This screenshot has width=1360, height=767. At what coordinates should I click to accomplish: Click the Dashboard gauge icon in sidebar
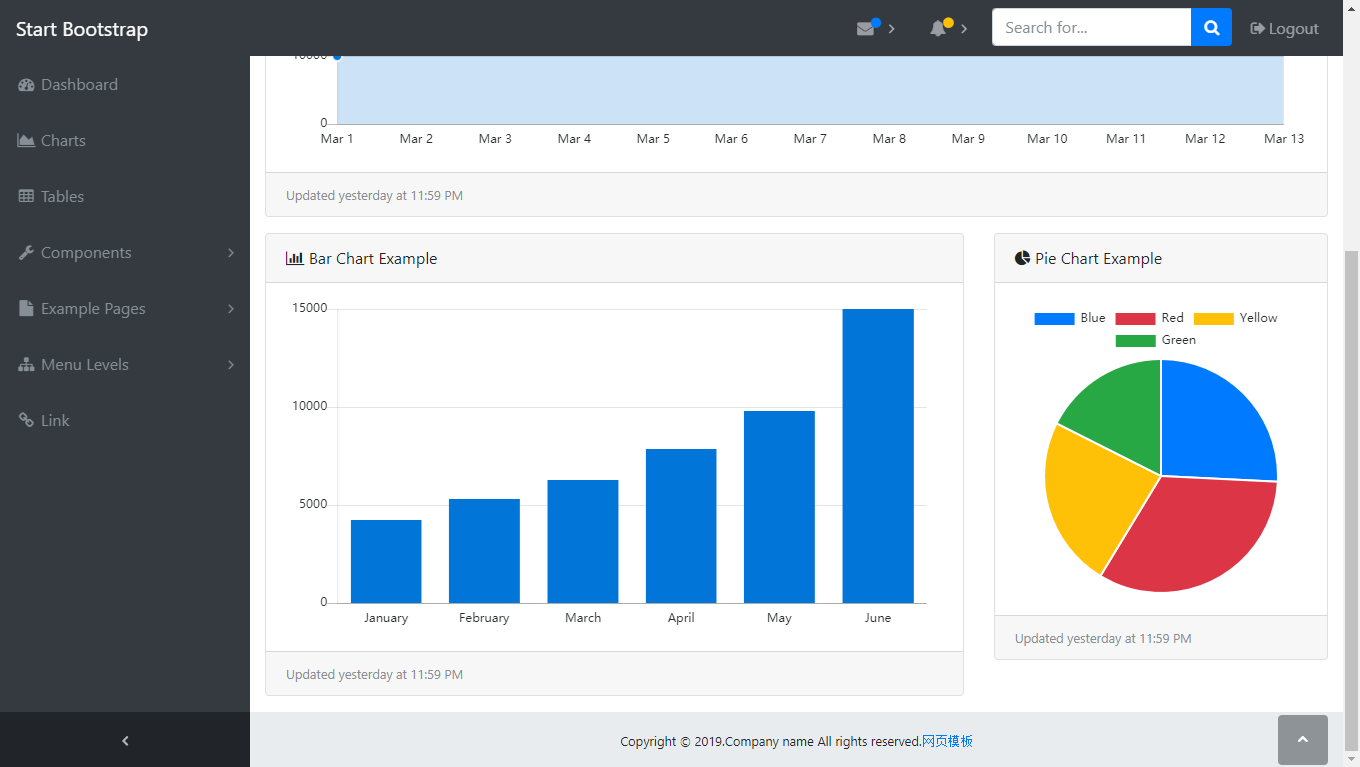pos(27,85)
